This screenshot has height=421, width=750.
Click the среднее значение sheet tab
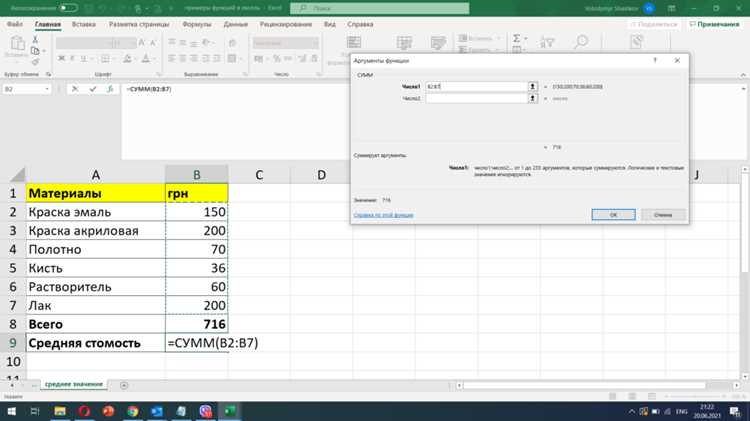74,384
